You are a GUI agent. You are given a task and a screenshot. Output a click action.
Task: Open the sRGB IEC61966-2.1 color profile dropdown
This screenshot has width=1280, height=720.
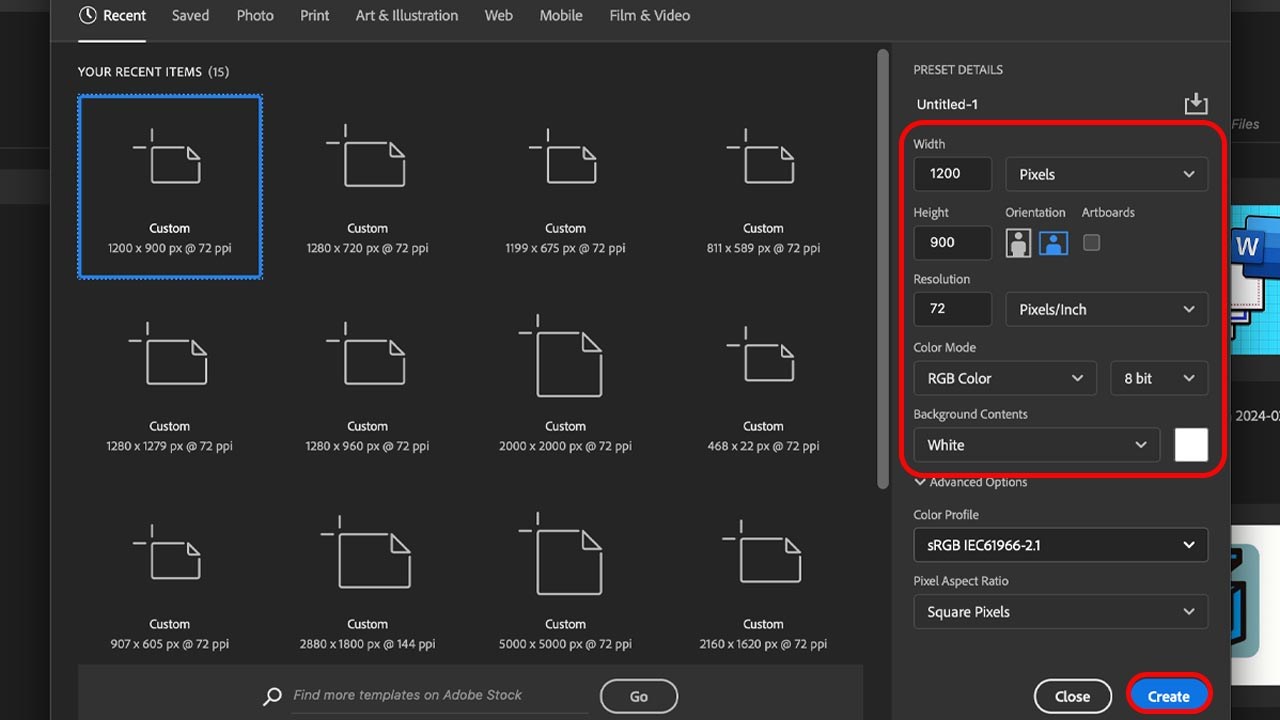click(x=1060, y=545)
